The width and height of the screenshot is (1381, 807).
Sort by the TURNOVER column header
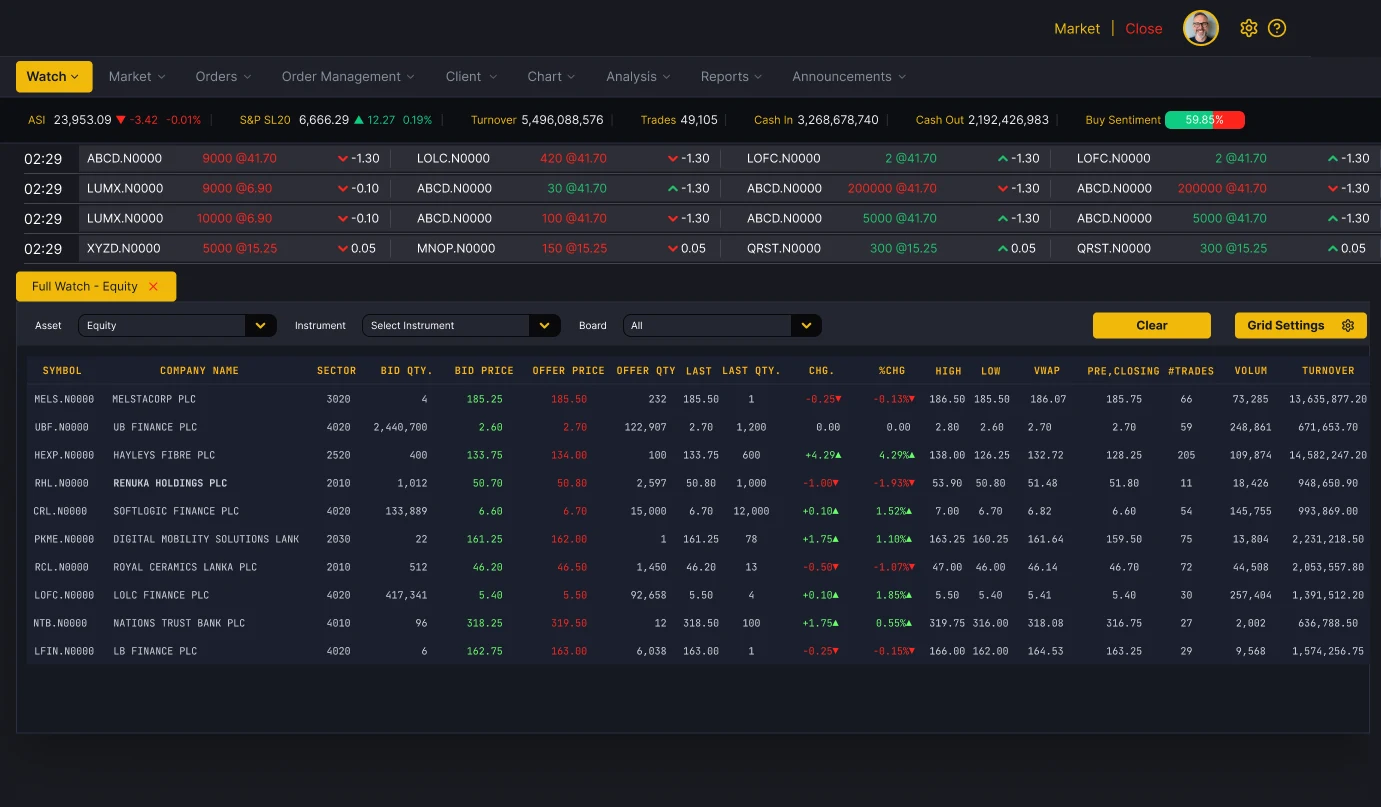coord(1328,371)
